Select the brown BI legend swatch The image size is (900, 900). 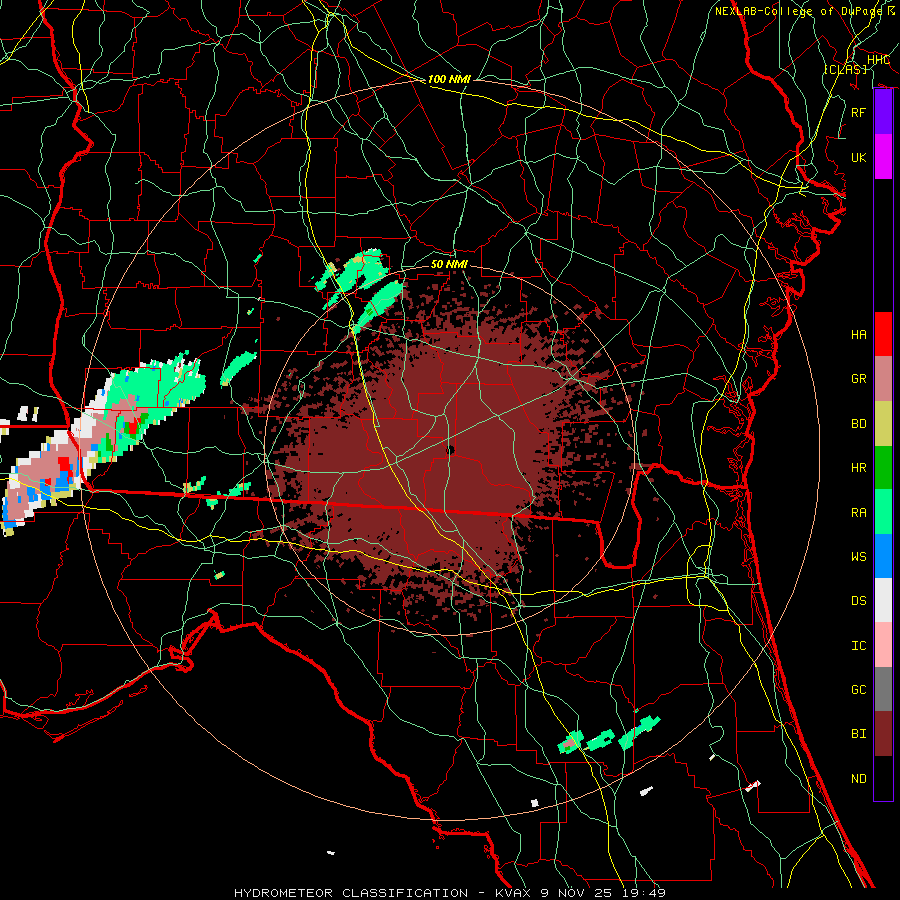point(883,734)
